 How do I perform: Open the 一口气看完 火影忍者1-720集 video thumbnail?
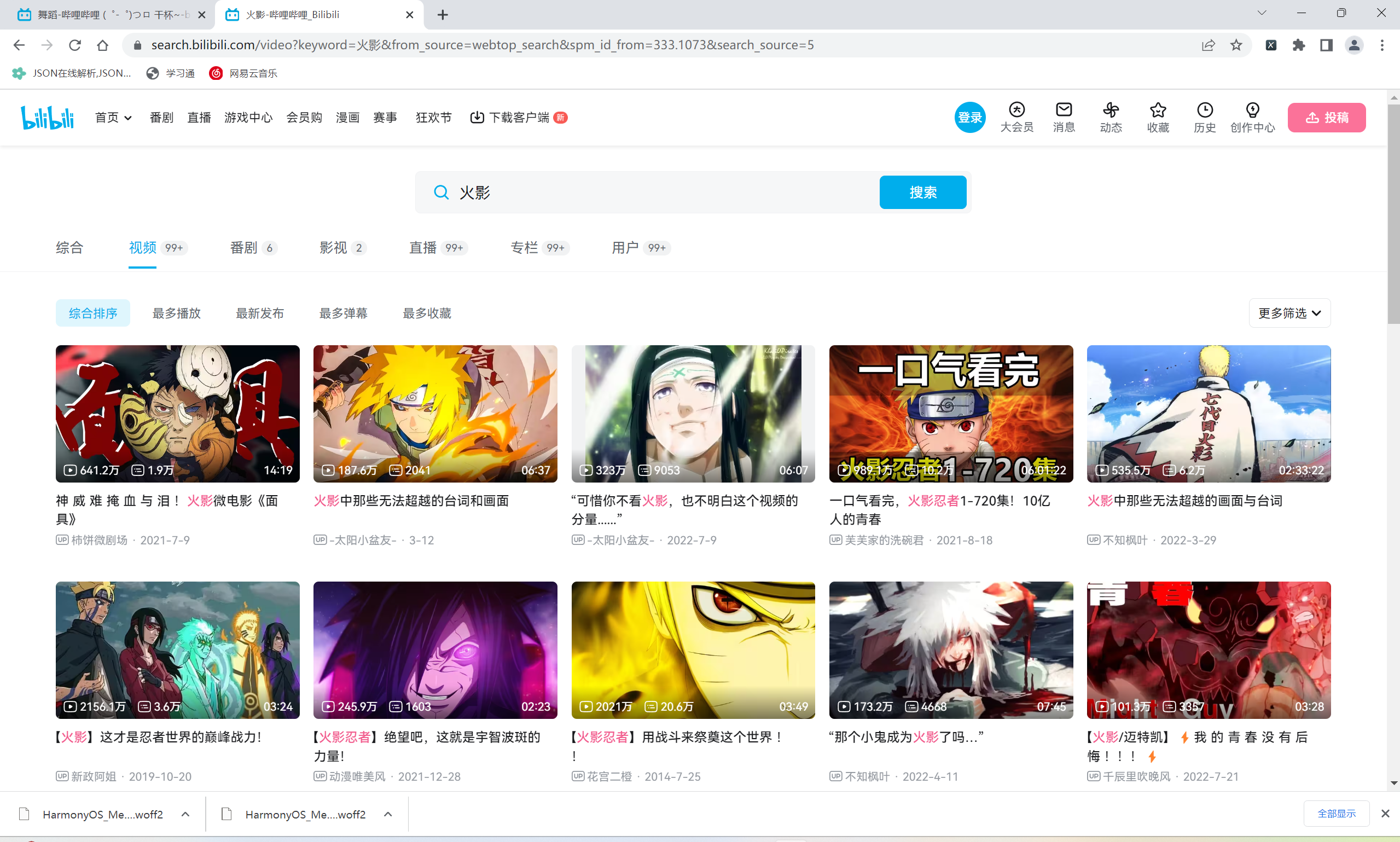tap(951, 414)
